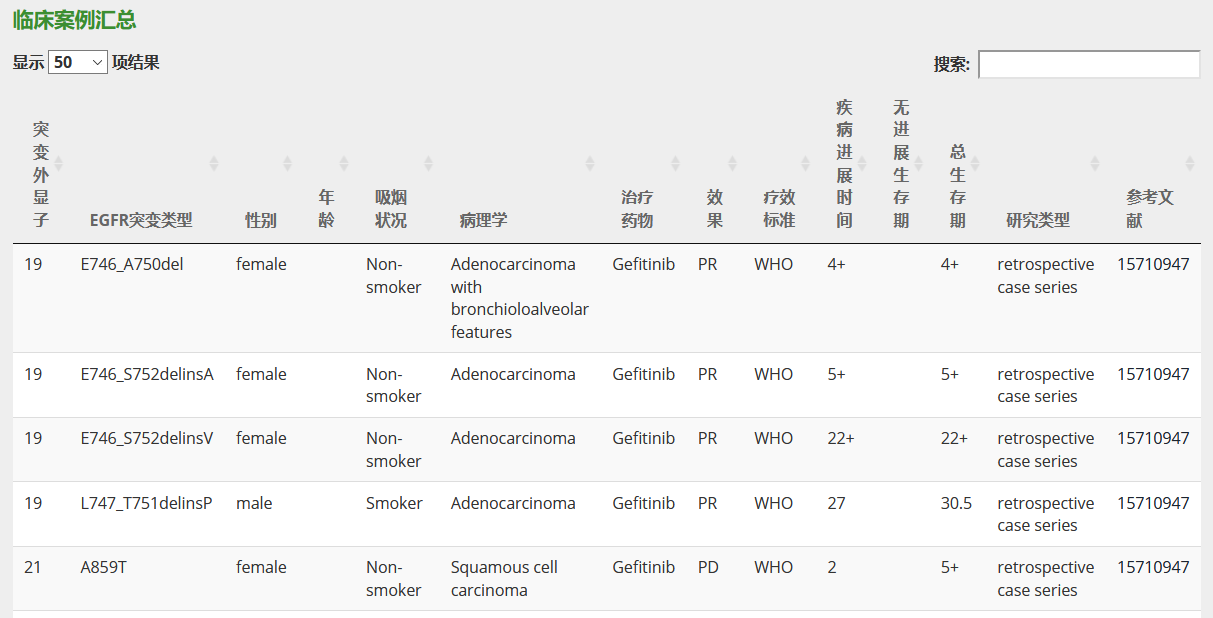Click reference 15710947 in the E746_A750del row
Screen dimensions: 1213x618
[1153, 264]
